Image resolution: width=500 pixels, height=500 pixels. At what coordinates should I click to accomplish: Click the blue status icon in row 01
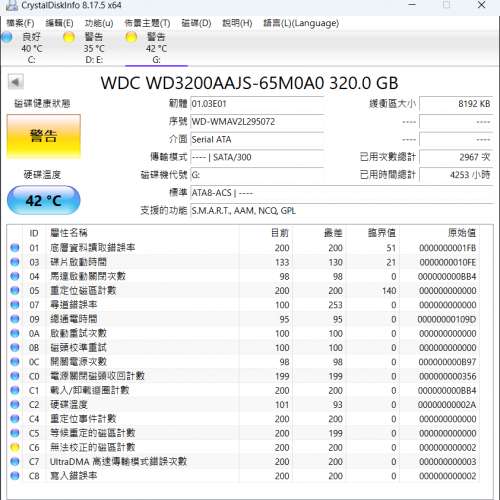[15, 248]
